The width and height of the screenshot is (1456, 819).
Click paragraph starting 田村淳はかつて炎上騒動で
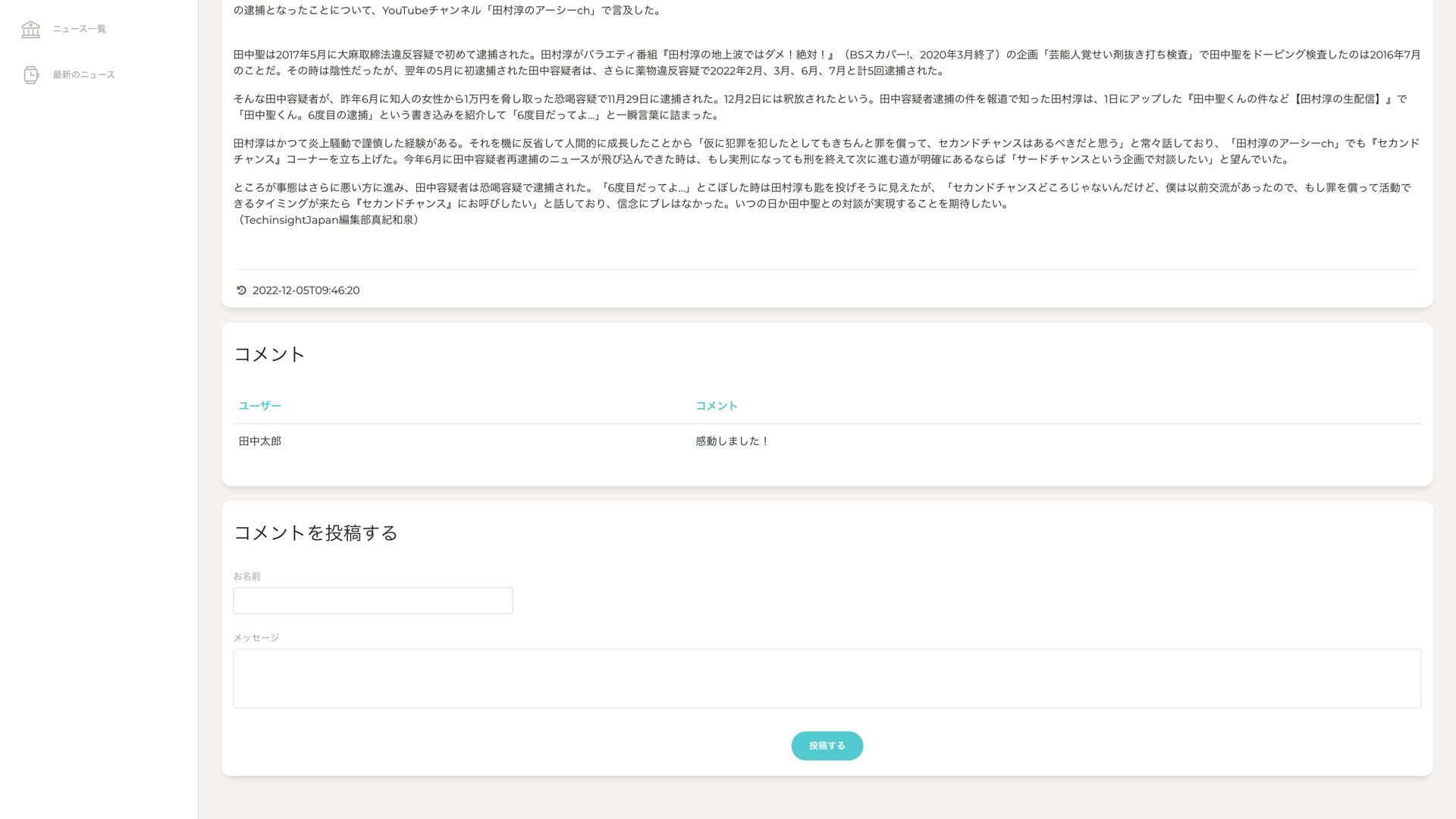pos(827,151)
